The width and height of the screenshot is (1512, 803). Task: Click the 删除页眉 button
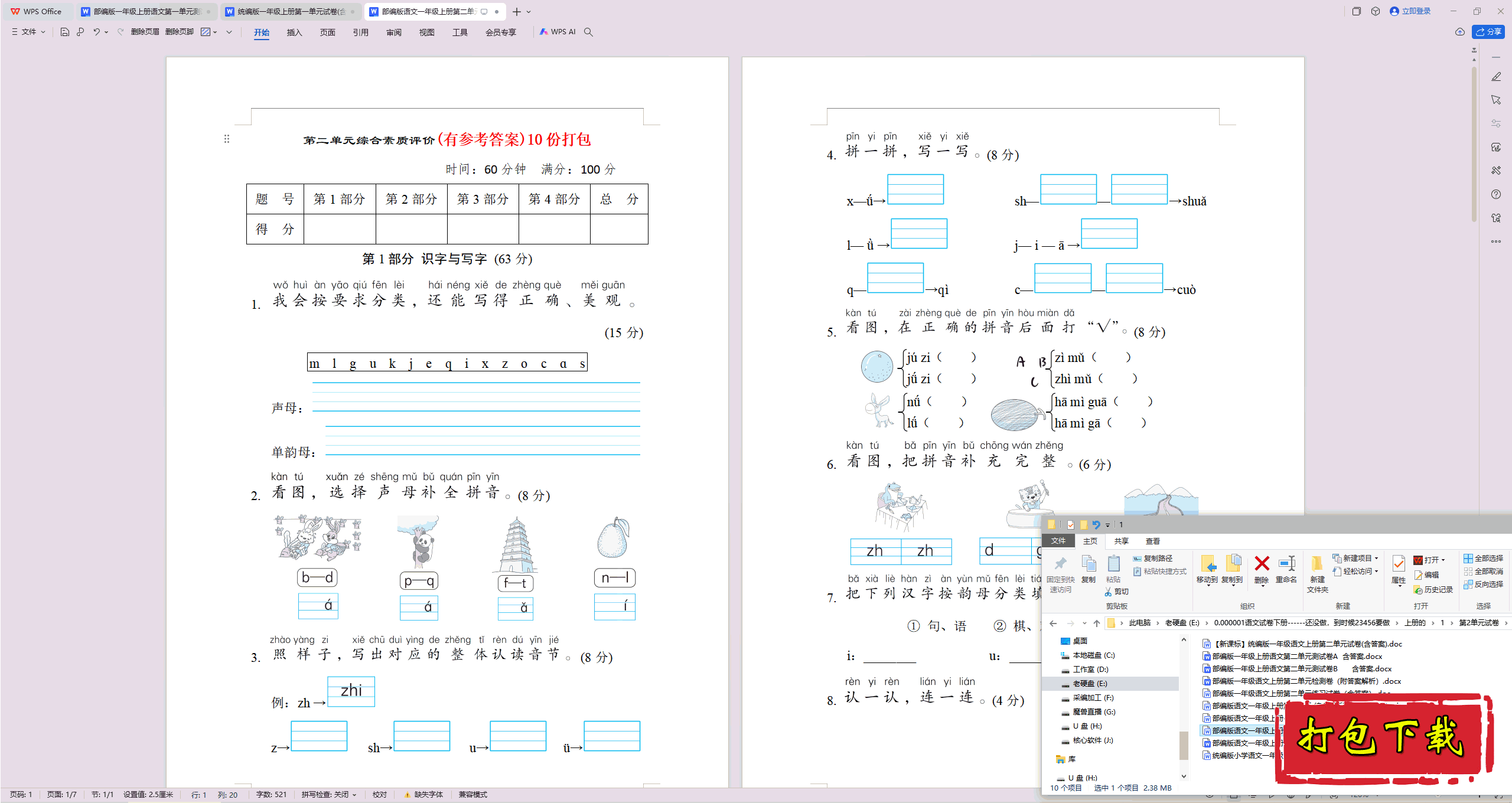[x=145, y=32]
